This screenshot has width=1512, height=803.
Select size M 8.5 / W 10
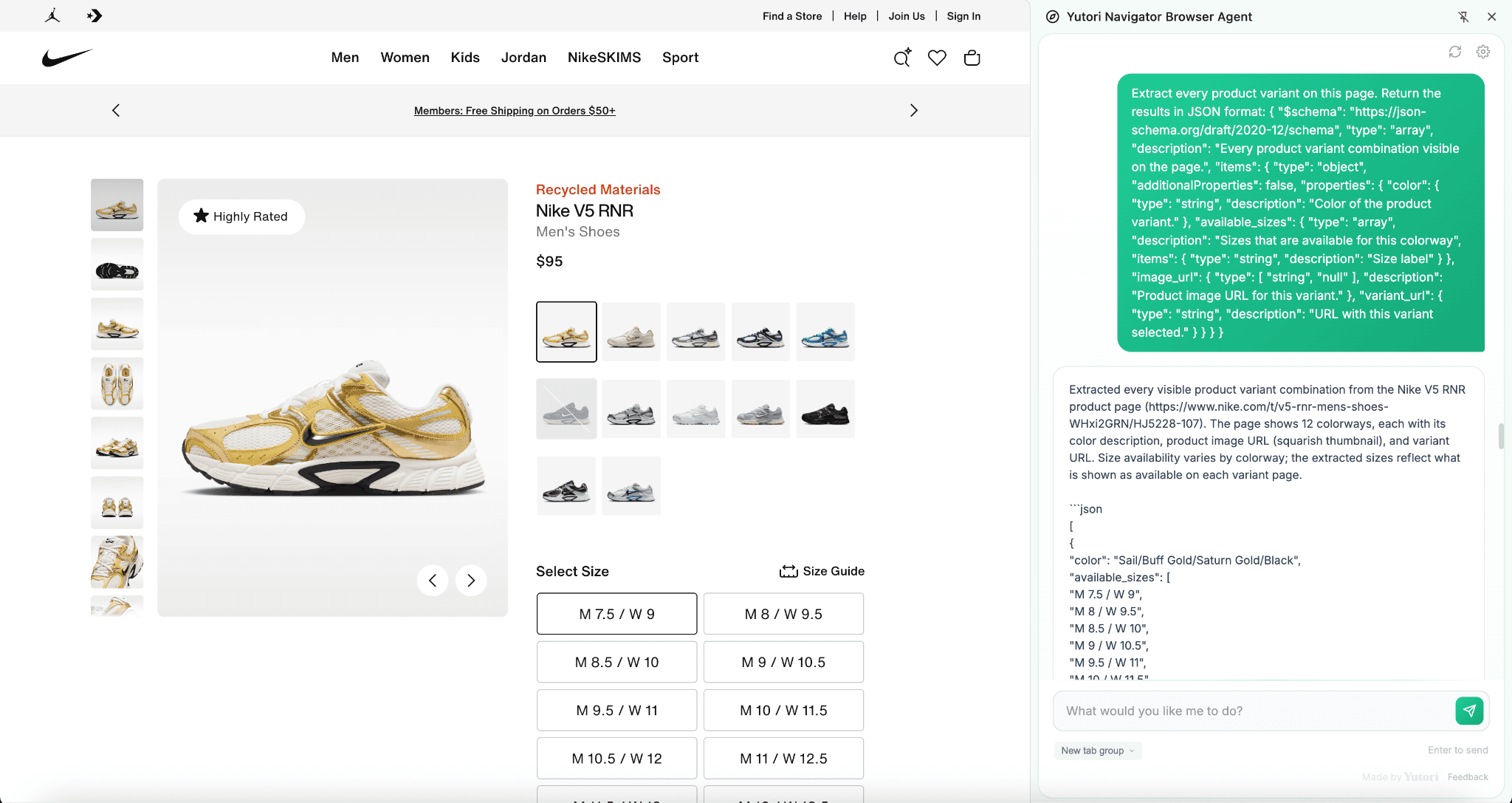coord(616,662)
